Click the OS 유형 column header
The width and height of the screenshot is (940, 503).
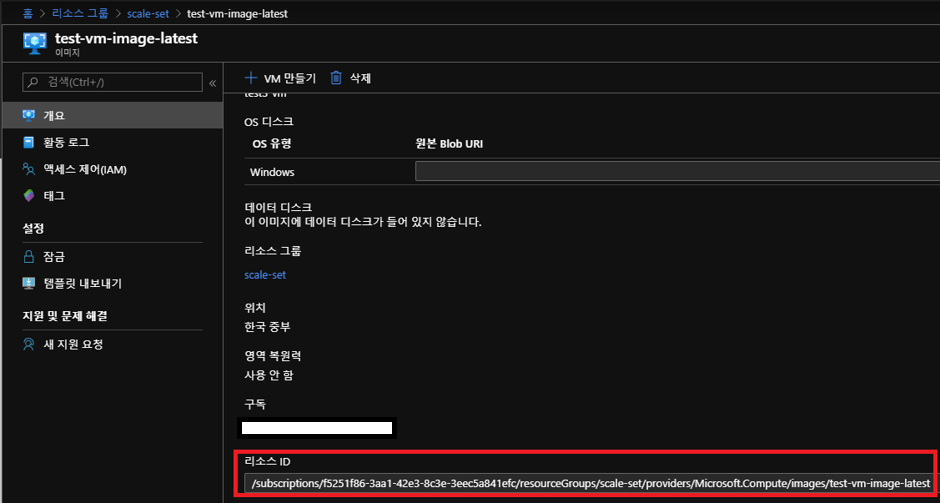pos(271,144)
